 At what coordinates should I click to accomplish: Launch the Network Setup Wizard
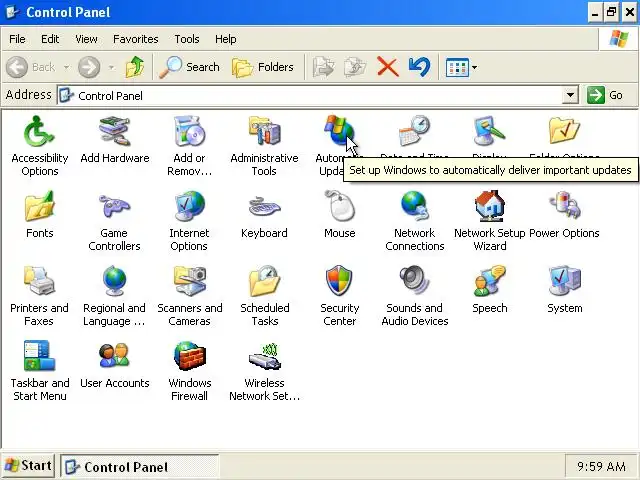[489, 206]
